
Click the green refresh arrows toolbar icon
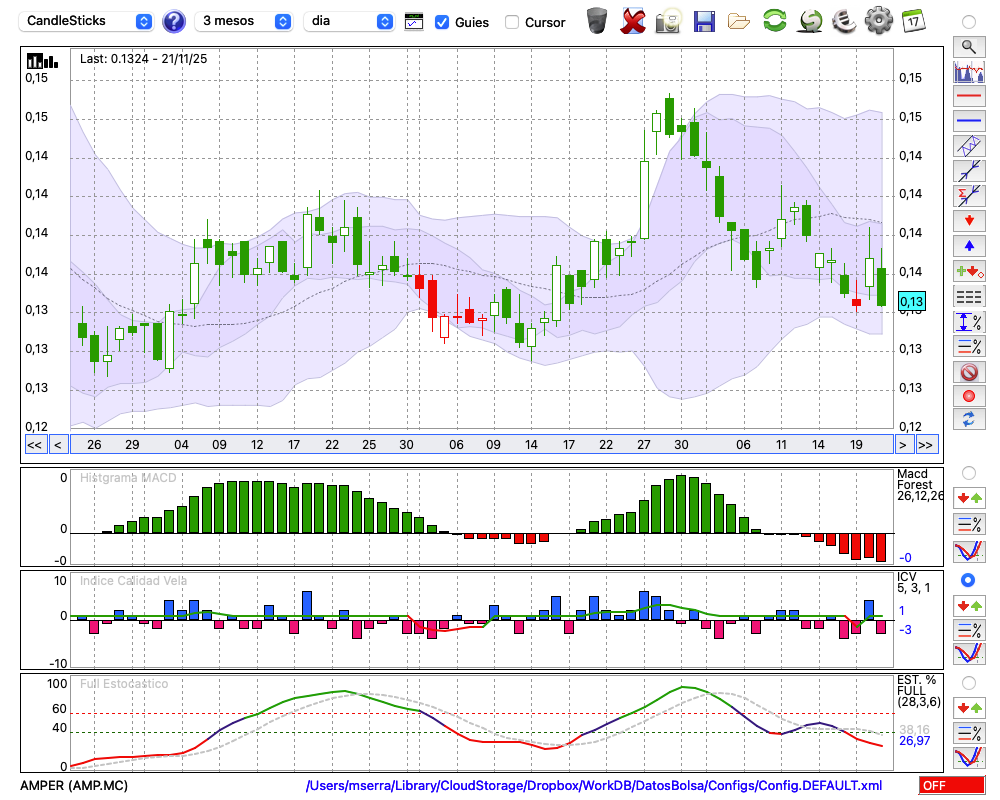(x=774, y=20)
